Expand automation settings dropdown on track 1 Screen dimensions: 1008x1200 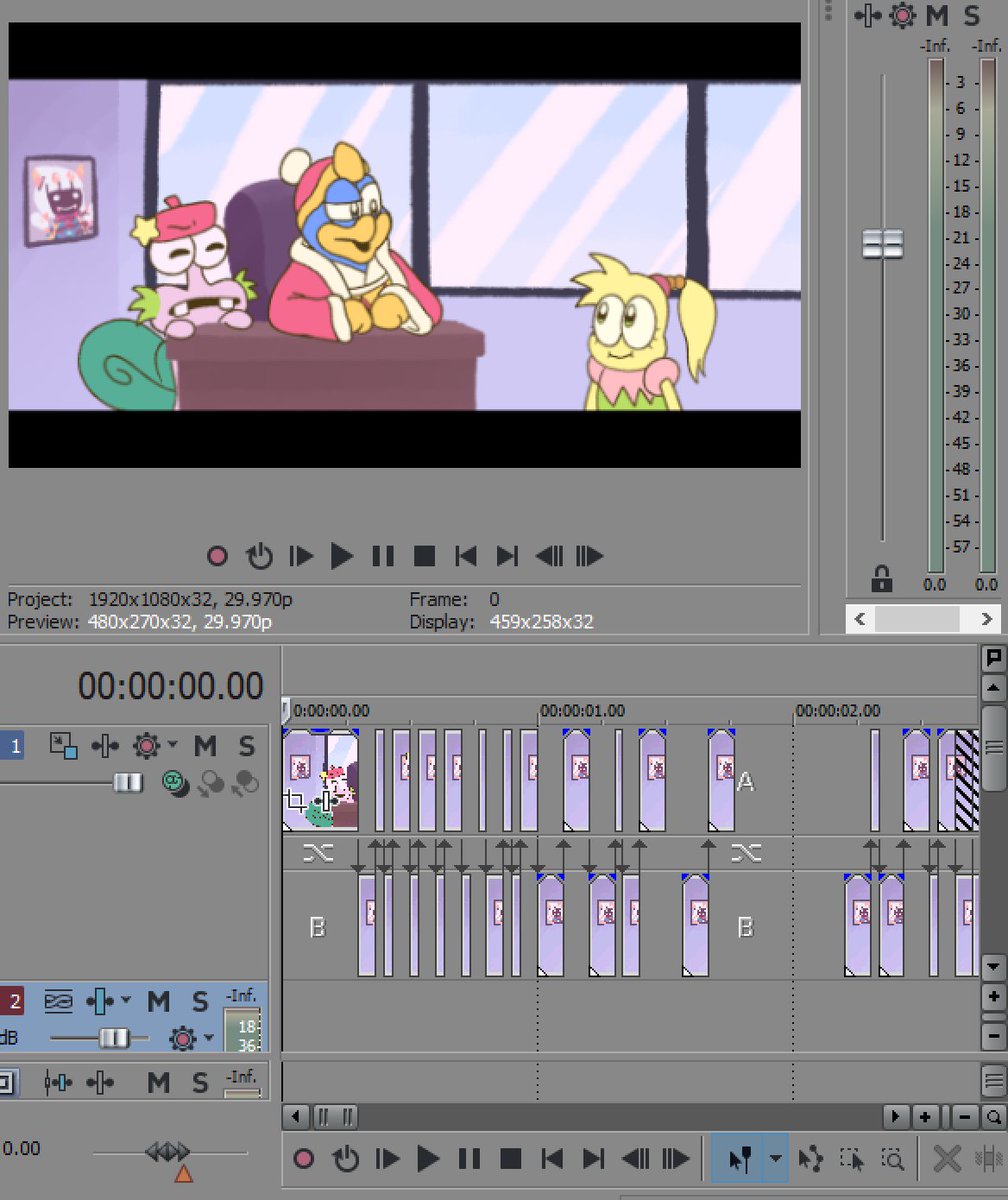172,745
